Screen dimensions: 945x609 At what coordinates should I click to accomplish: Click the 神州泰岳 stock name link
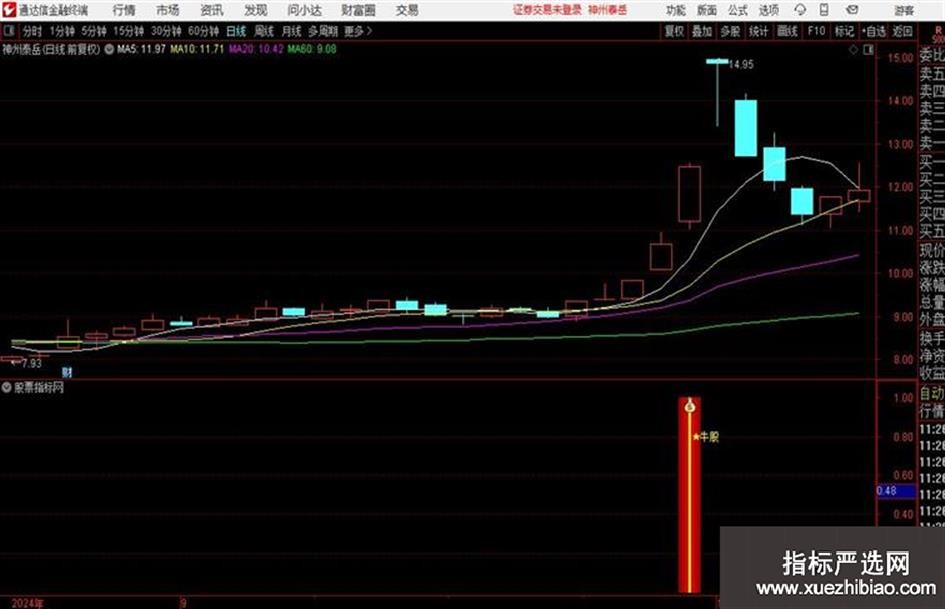click(607, 10)
